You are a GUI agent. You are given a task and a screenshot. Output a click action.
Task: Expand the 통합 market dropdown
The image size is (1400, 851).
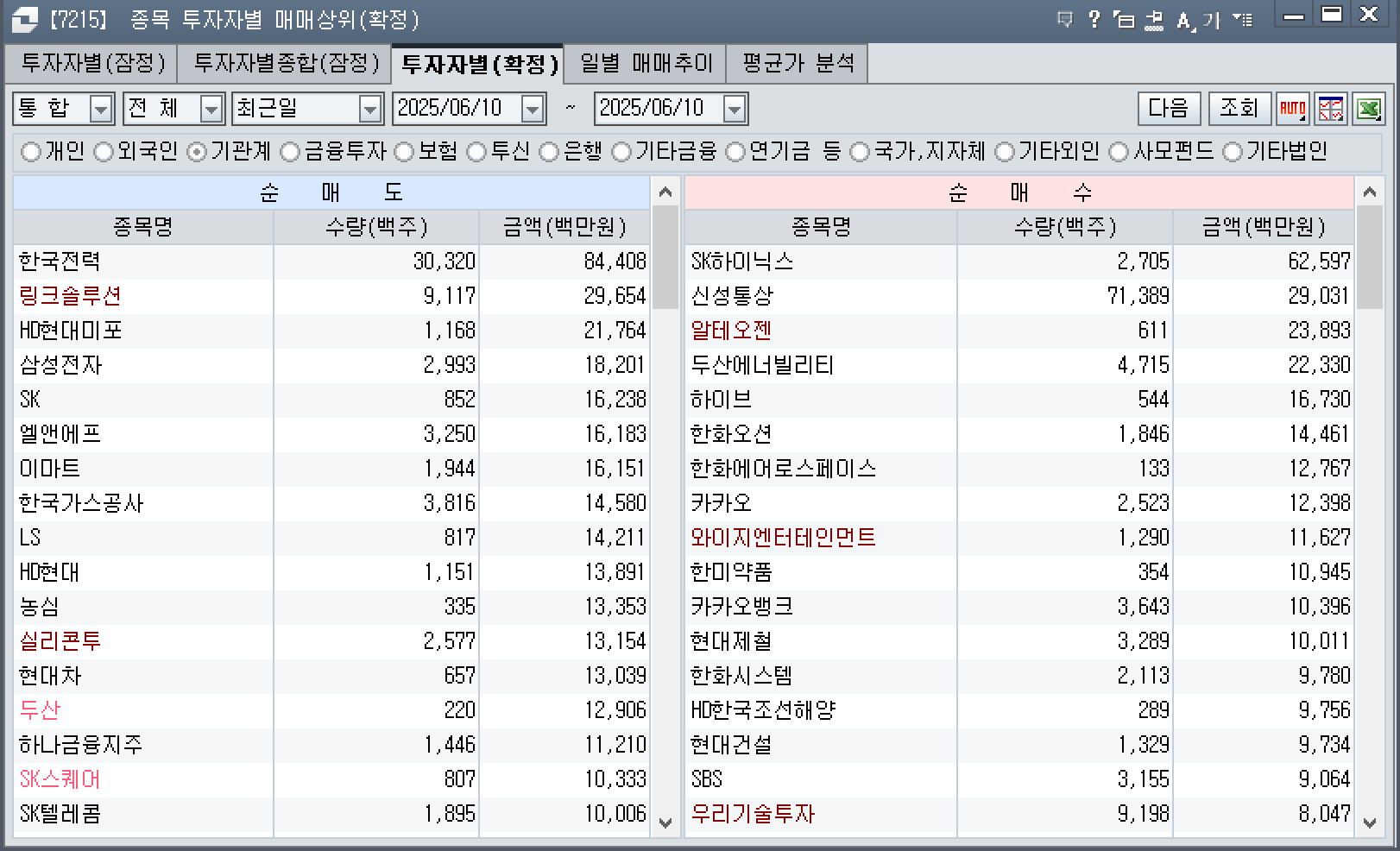101,109
